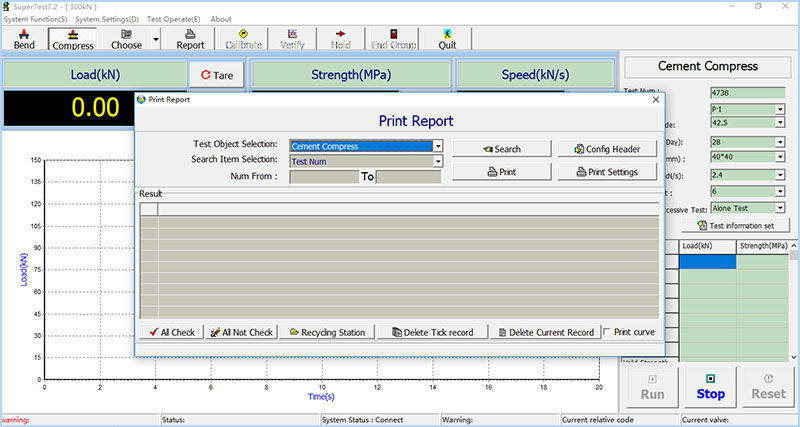Open Config Header settings
This screenshot has width=800, height=427.
[x=607, y=149]
